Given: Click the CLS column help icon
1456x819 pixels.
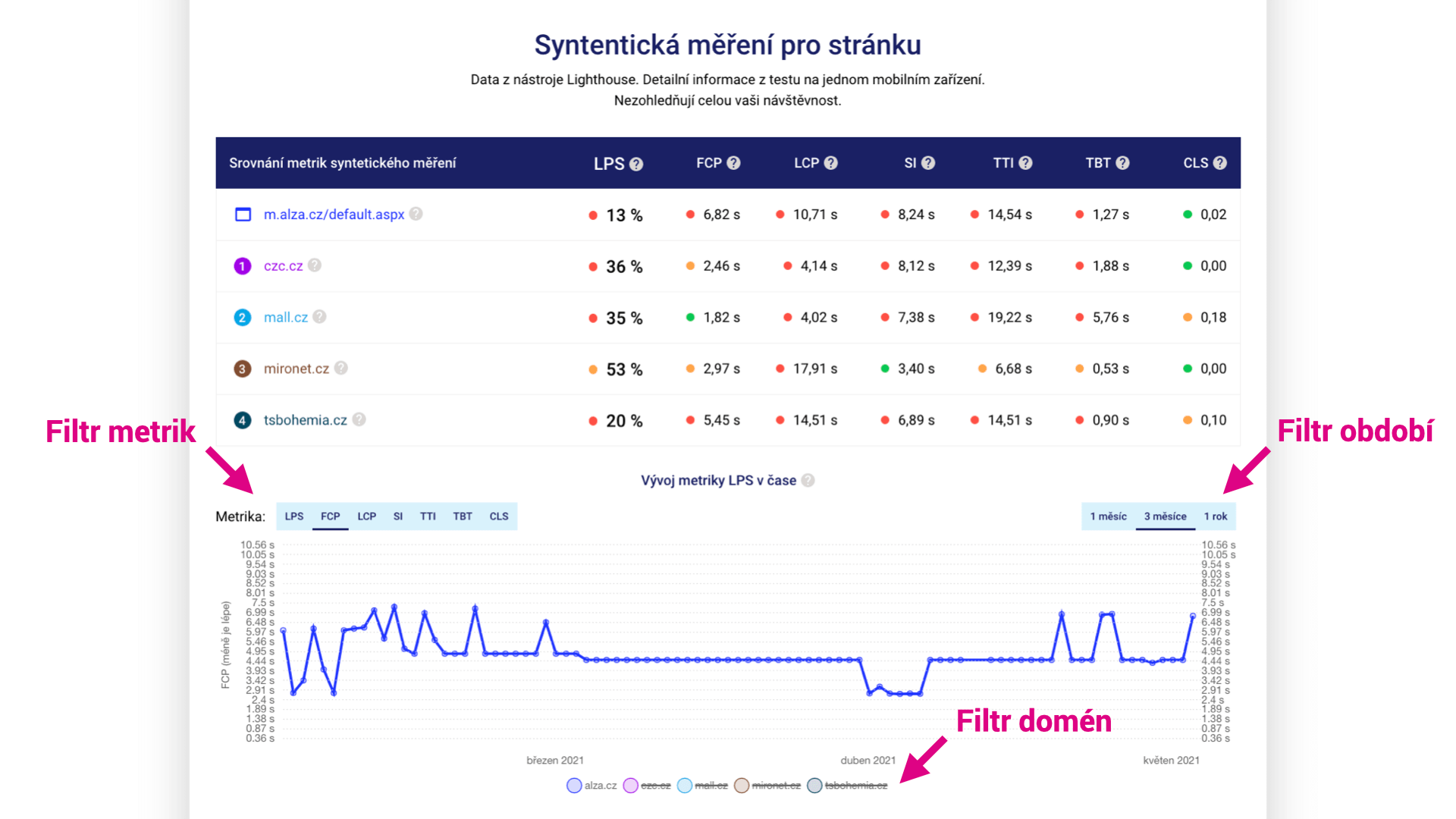Looking at the screenshot, I should coord(1219,163).
